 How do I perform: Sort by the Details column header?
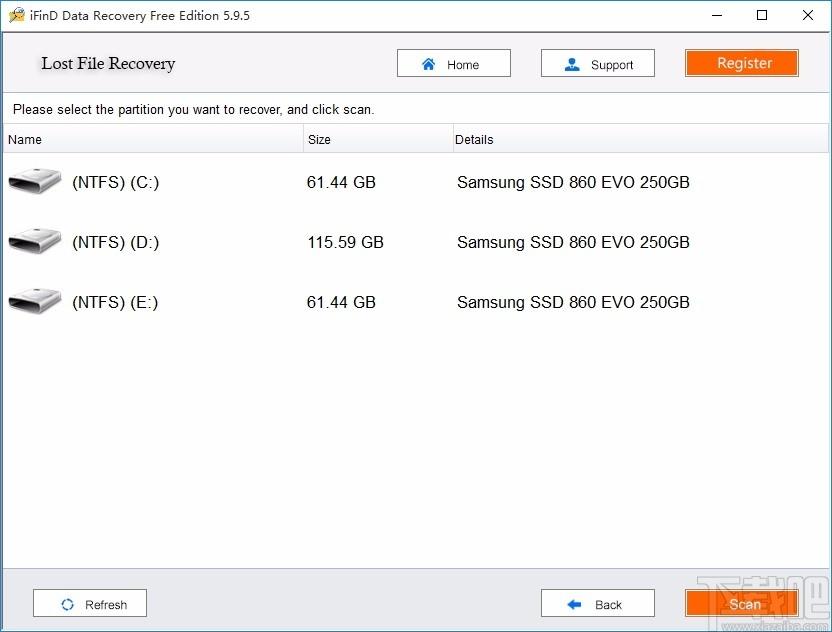click(x=640, y=139)
